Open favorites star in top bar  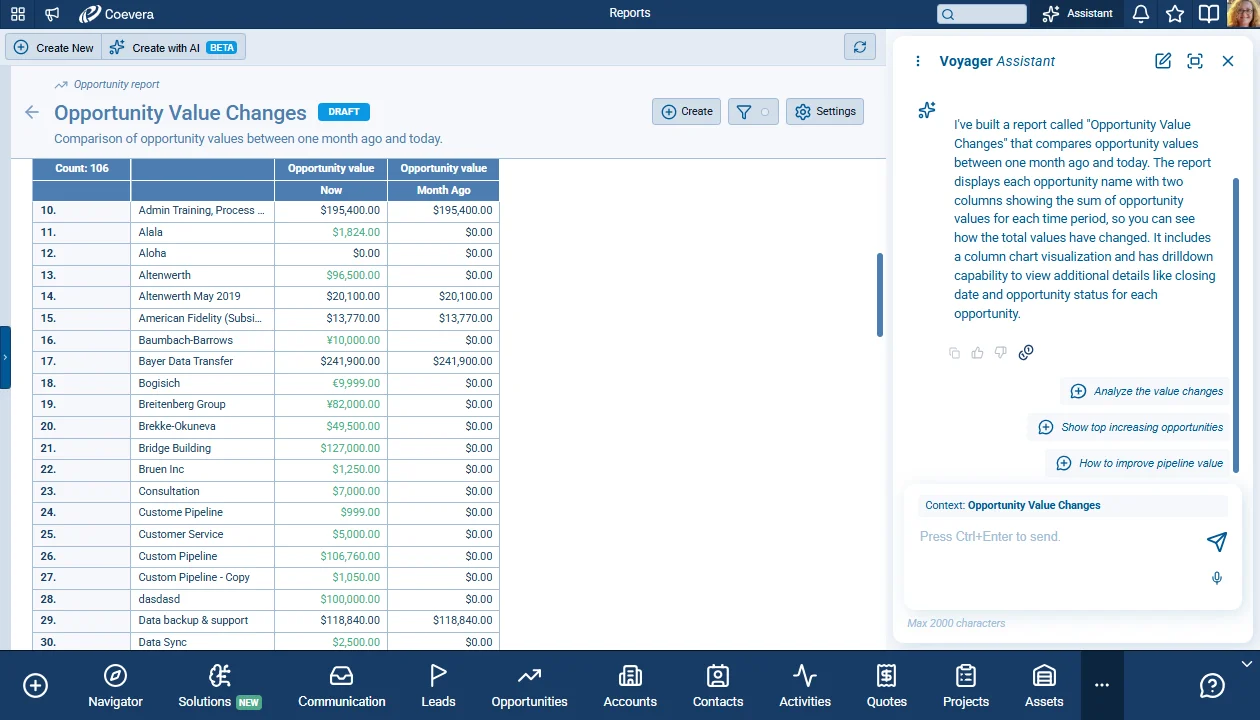tap(1175, 14)
